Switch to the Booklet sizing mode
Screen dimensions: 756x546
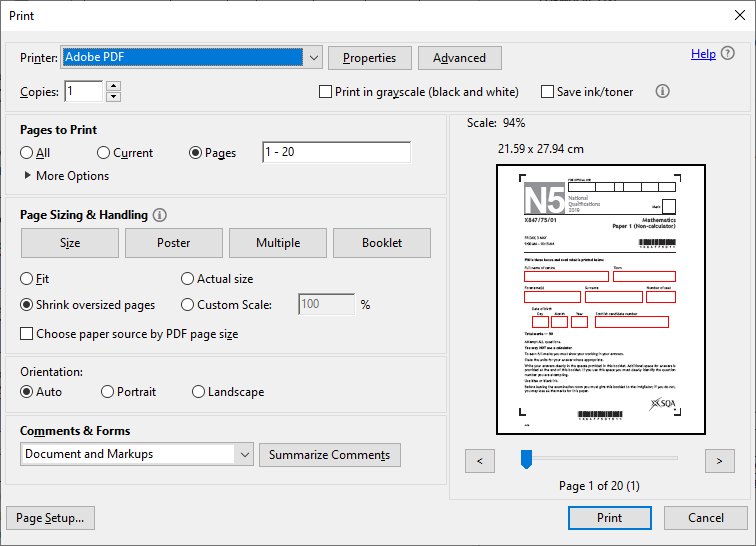point(382,243)
